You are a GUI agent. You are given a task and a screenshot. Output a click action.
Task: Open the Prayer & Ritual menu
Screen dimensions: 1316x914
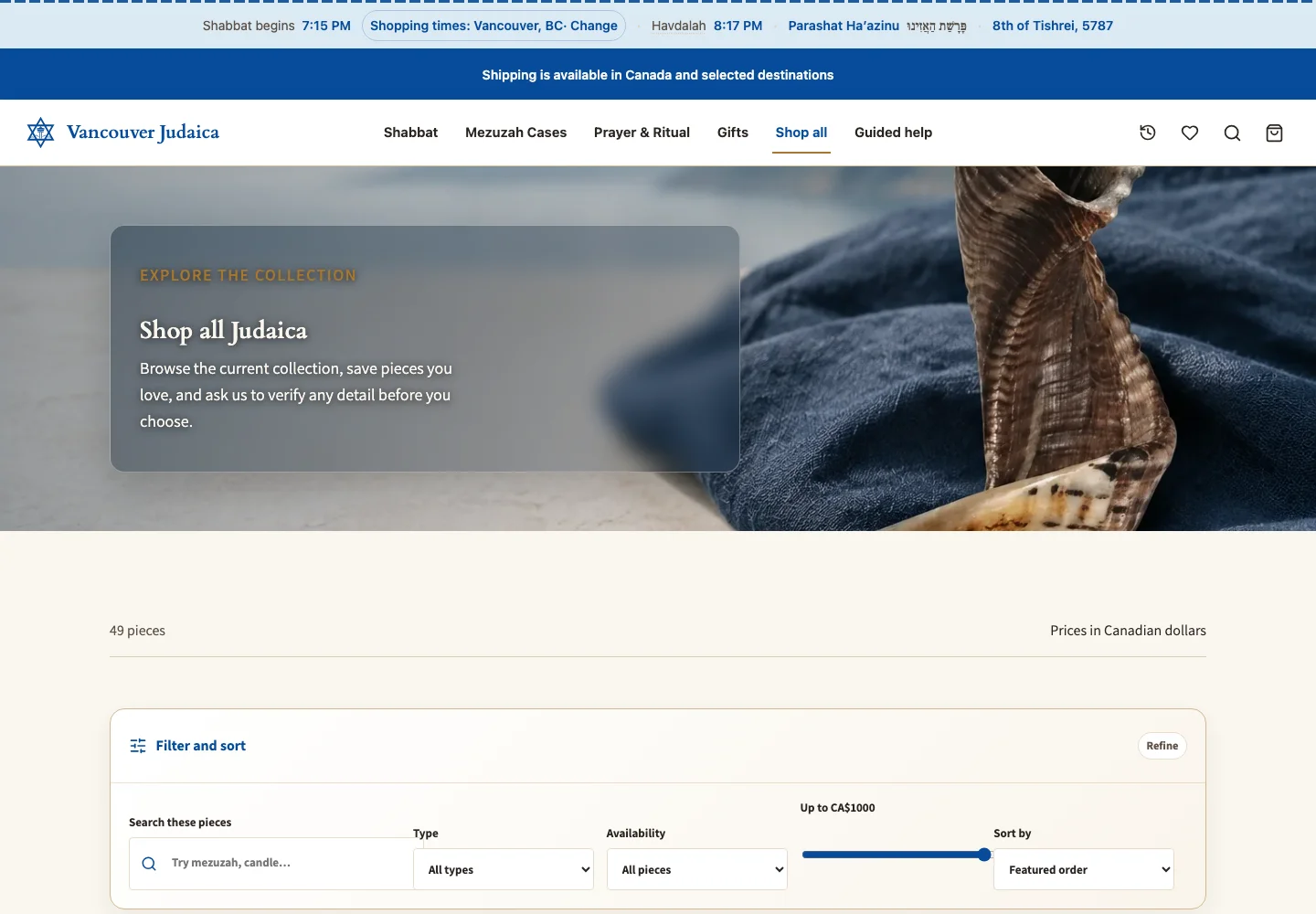[x=642, y=133]
